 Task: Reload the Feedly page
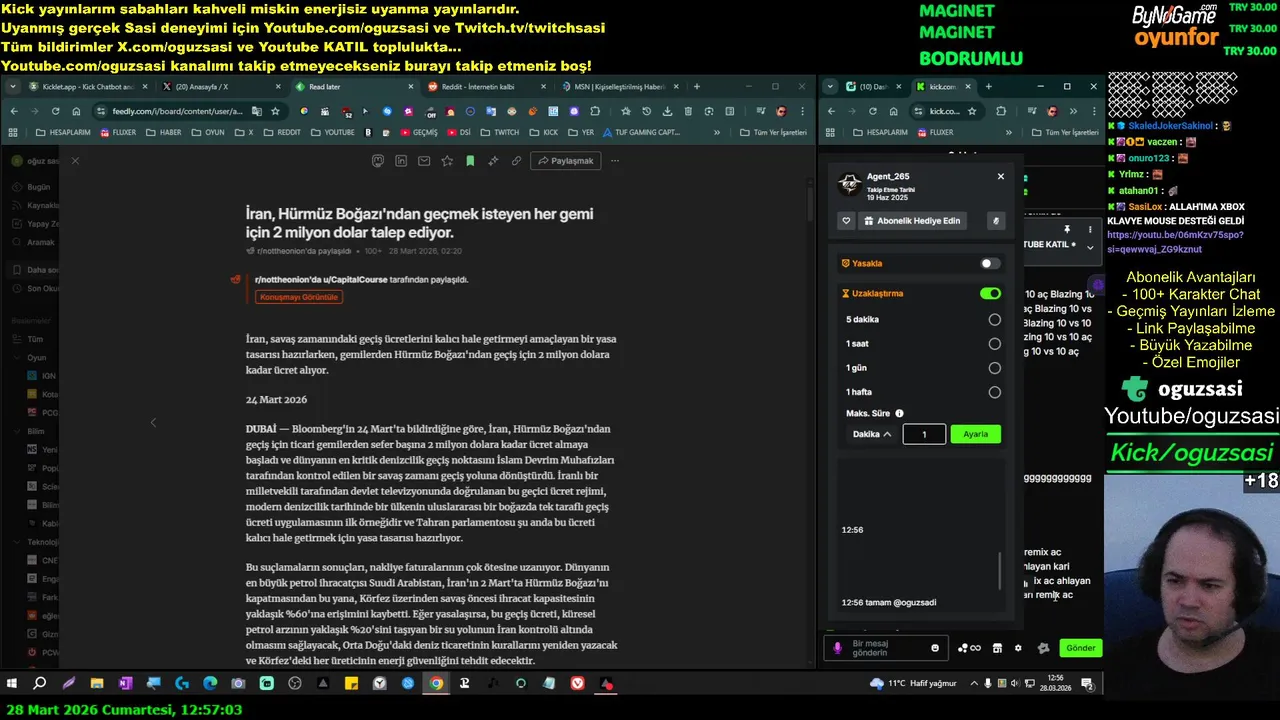click(54, 111)
